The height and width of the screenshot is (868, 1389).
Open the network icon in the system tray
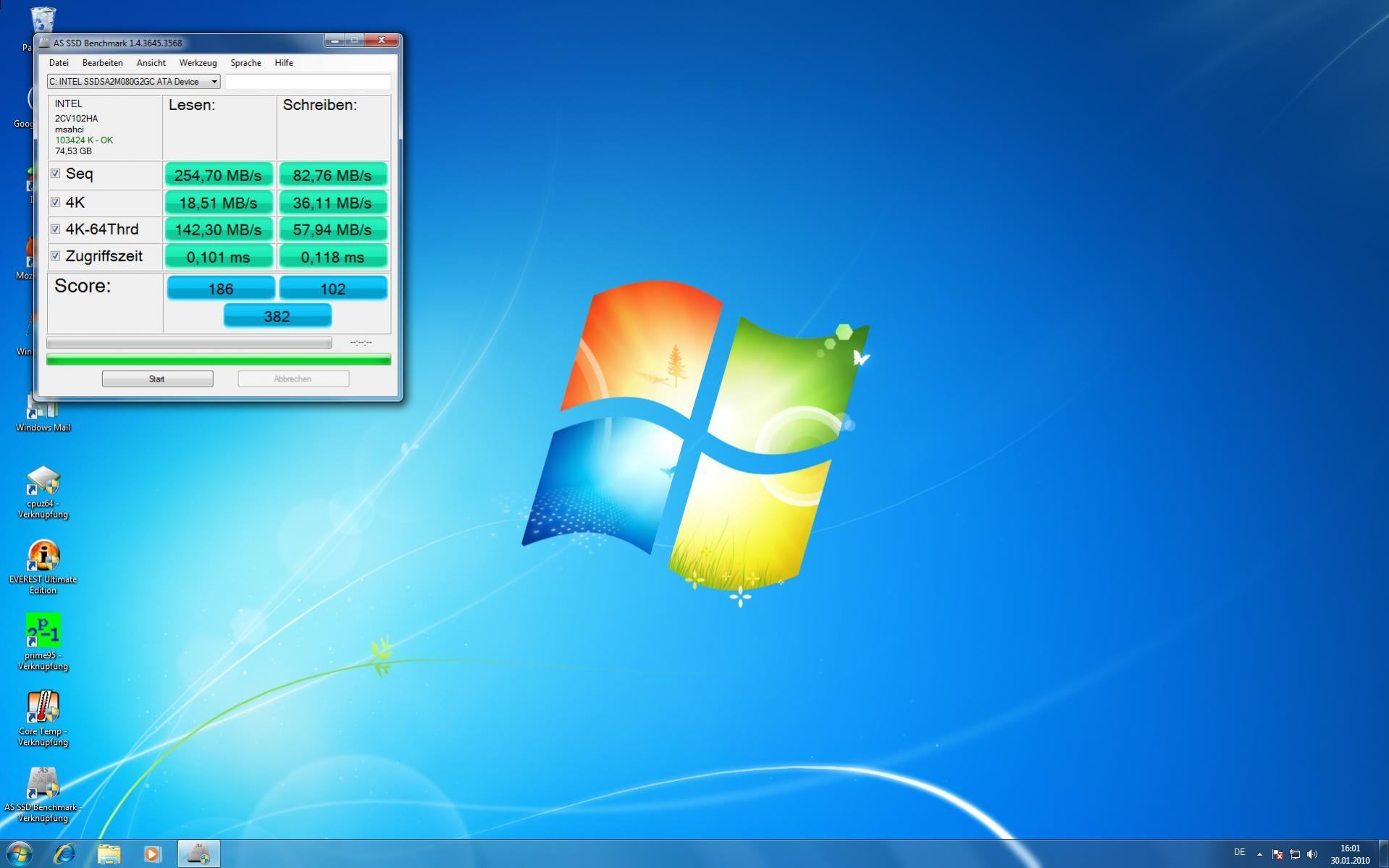(x=1295, y=854)
